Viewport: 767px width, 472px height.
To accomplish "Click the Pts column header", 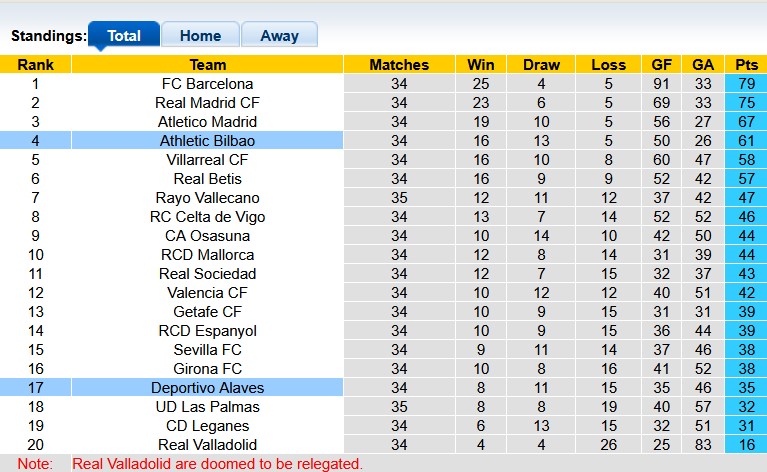I will 745,65.
